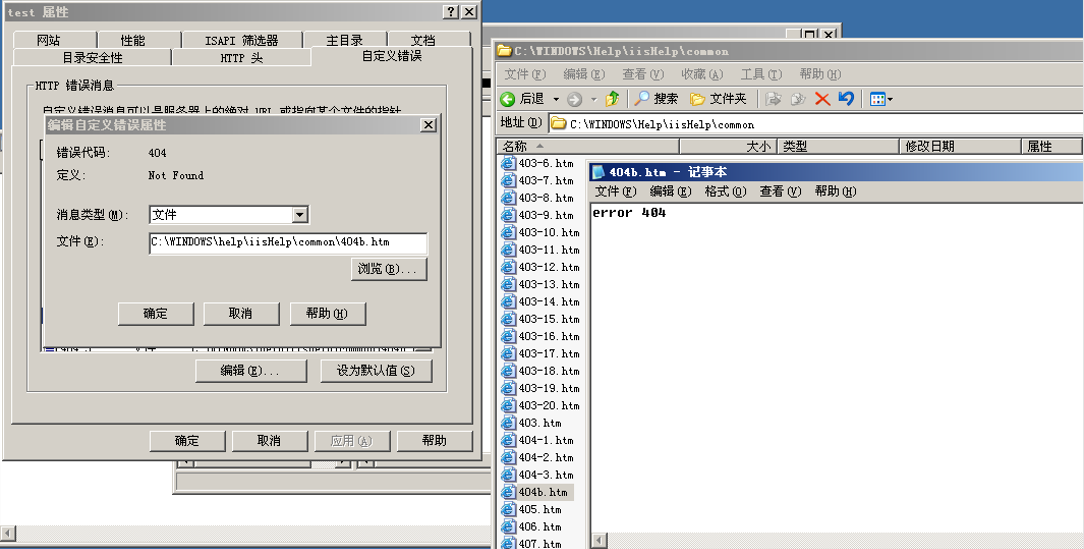Click the Forward arrow icon in Explorer
The image size is (1084, 549).
[x=574, y=100]
